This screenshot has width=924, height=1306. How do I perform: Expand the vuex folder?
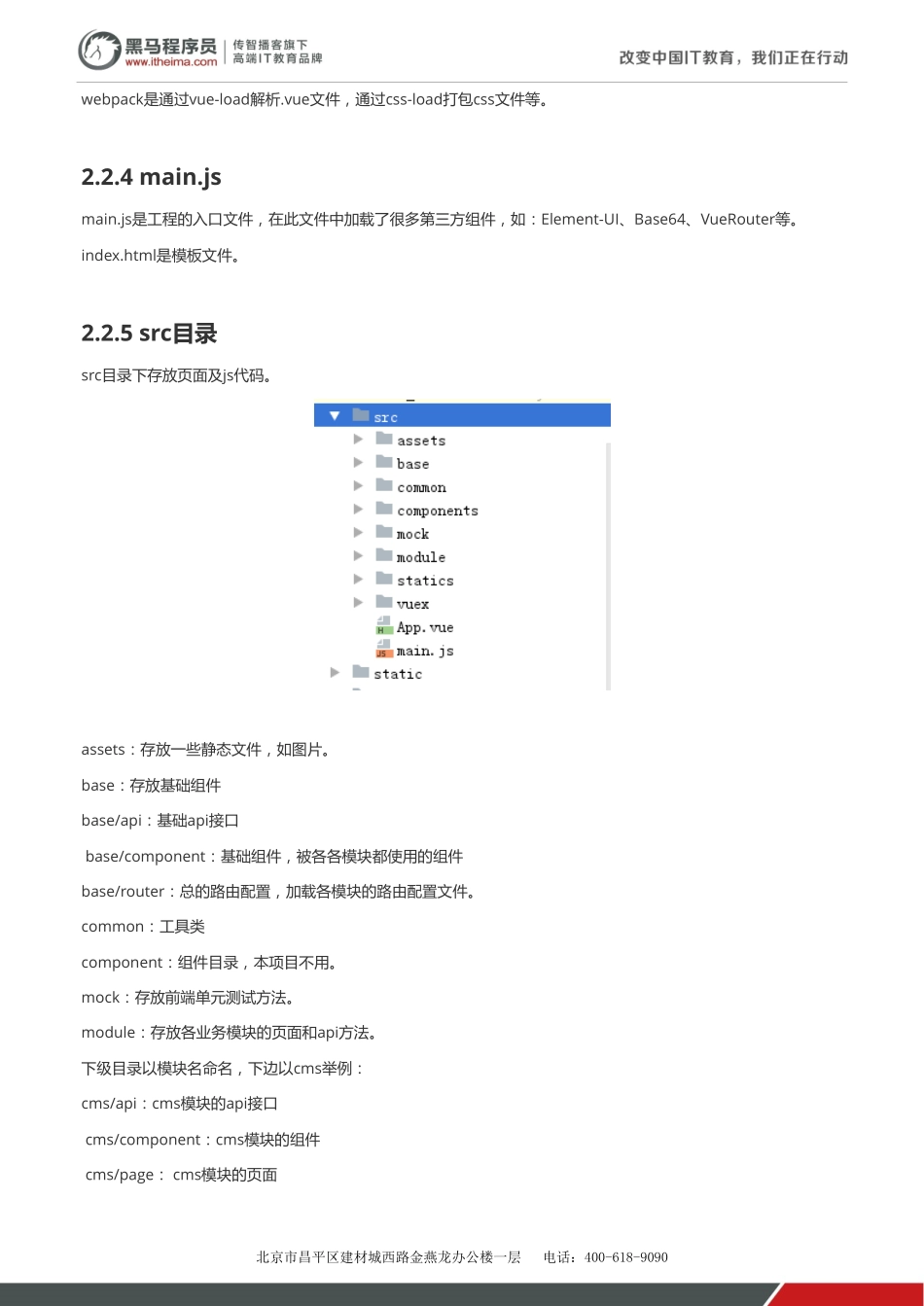[358, 603]
